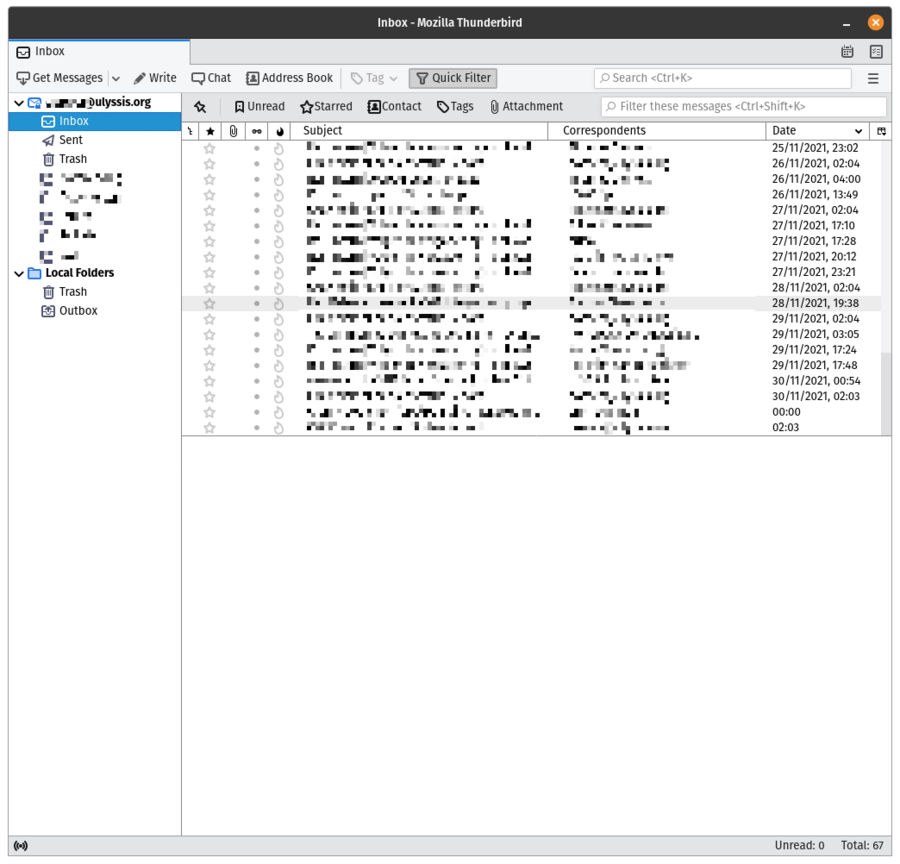Open the Write message composer
The width and height of the screenshot is (900, 864).
pyautogui.click(x=154, y=78)
